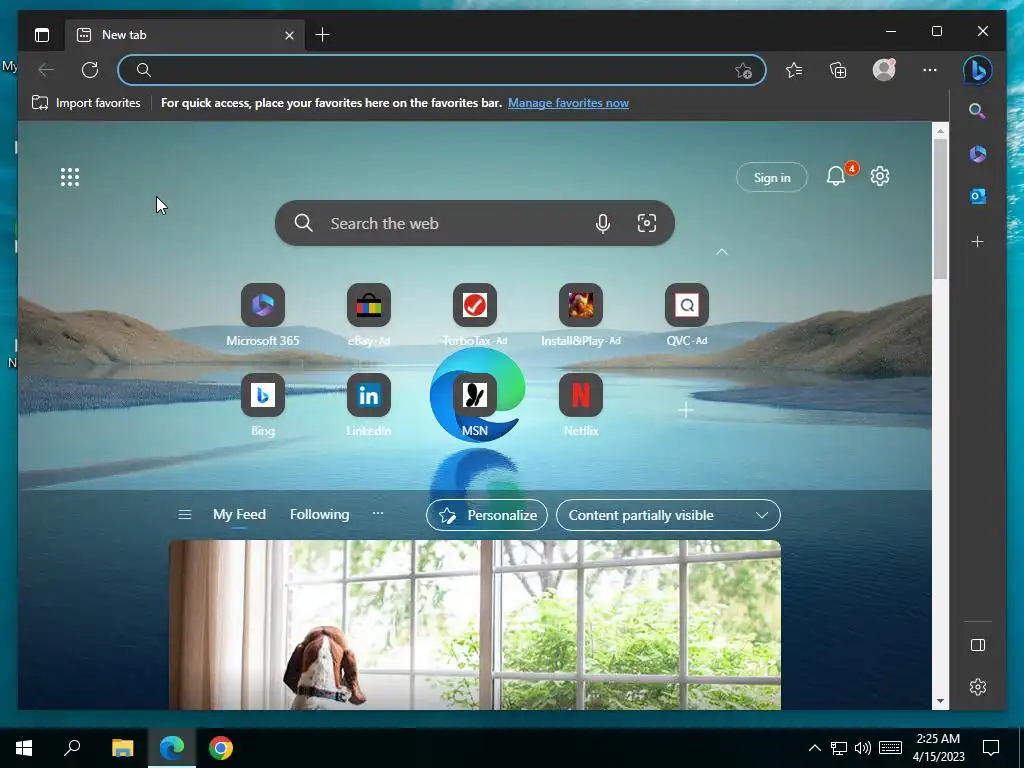Refresh the page with reload icon
The width and height of the screenshot is (1024, 768).
(x=90, y=70)
